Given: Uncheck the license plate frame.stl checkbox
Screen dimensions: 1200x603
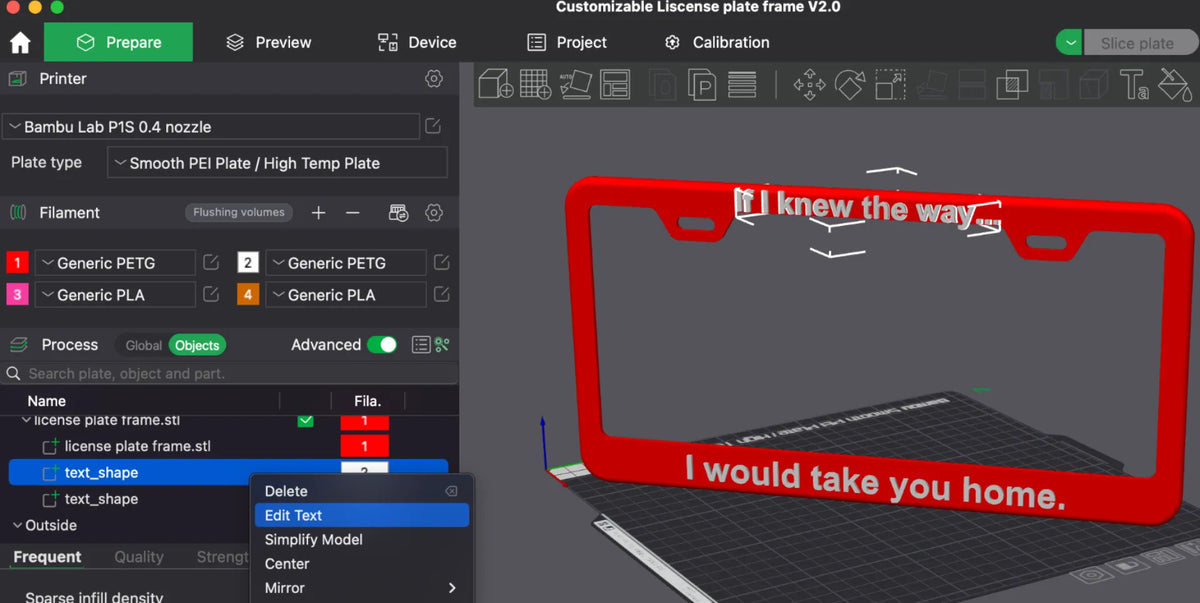Looking at the screenshot, I should [x=305, y=421].
